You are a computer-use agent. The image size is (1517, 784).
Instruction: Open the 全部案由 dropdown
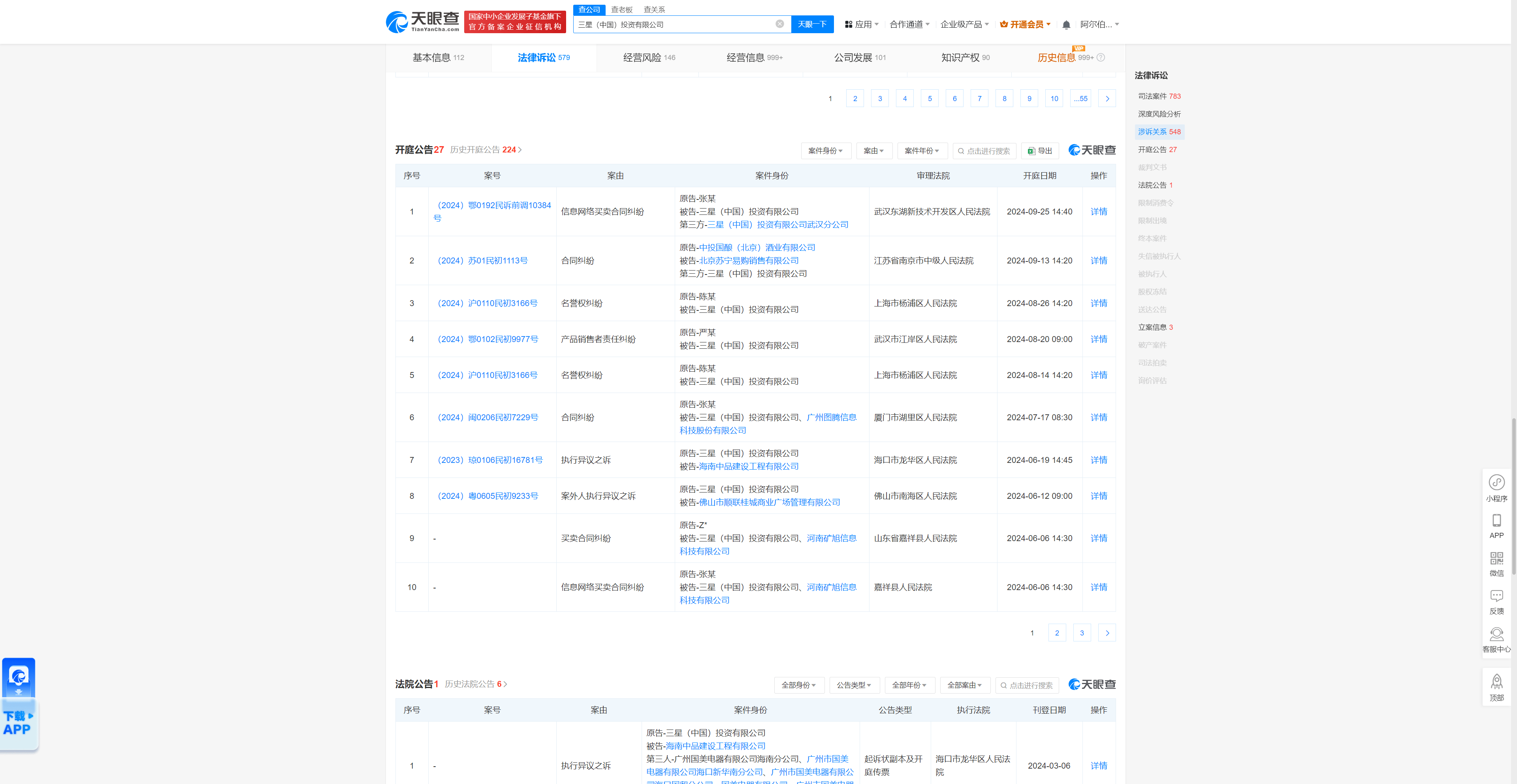point(965,685)
